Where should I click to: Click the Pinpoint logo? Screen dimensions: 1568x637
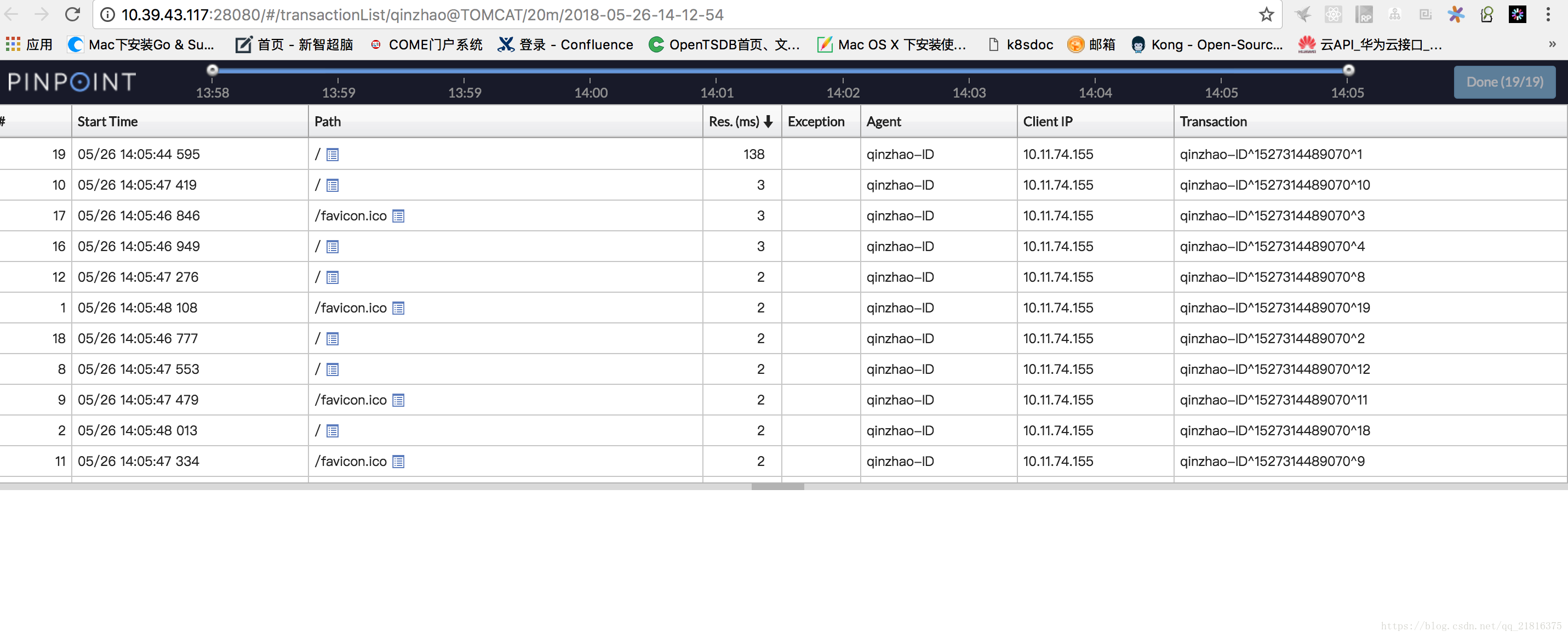[72, 82]
